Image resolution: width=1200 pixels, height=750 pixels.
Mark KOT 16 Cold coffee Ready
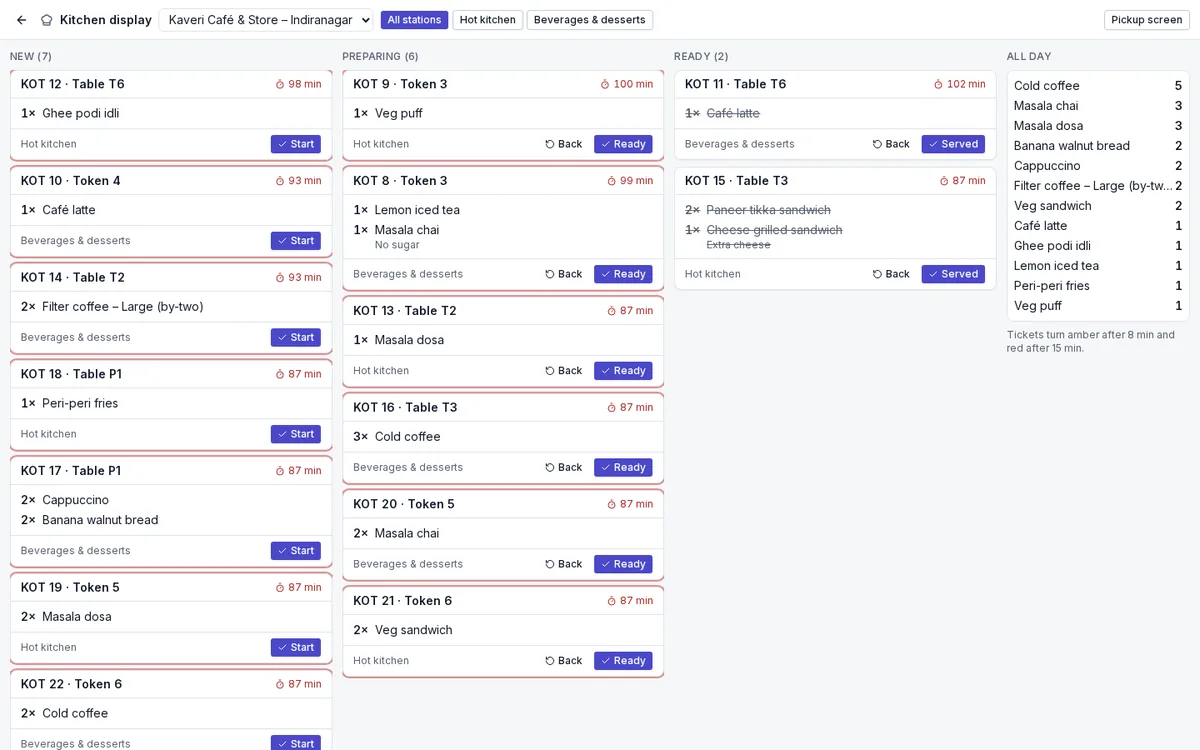(x=623, y=468)
